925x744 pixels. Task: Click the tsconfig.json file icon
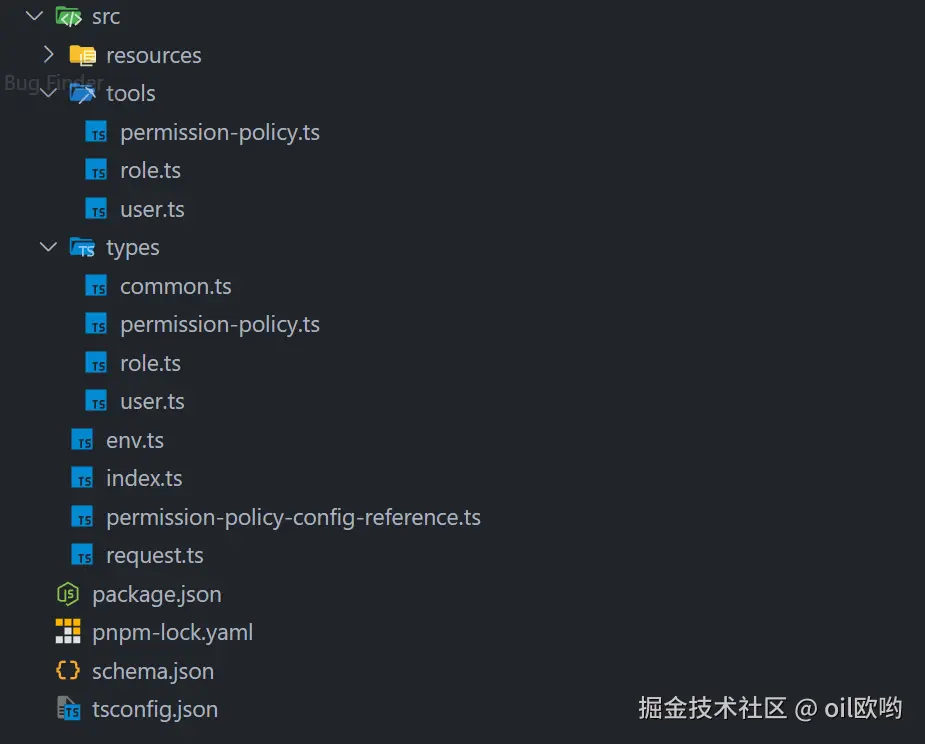coord(68,709)
